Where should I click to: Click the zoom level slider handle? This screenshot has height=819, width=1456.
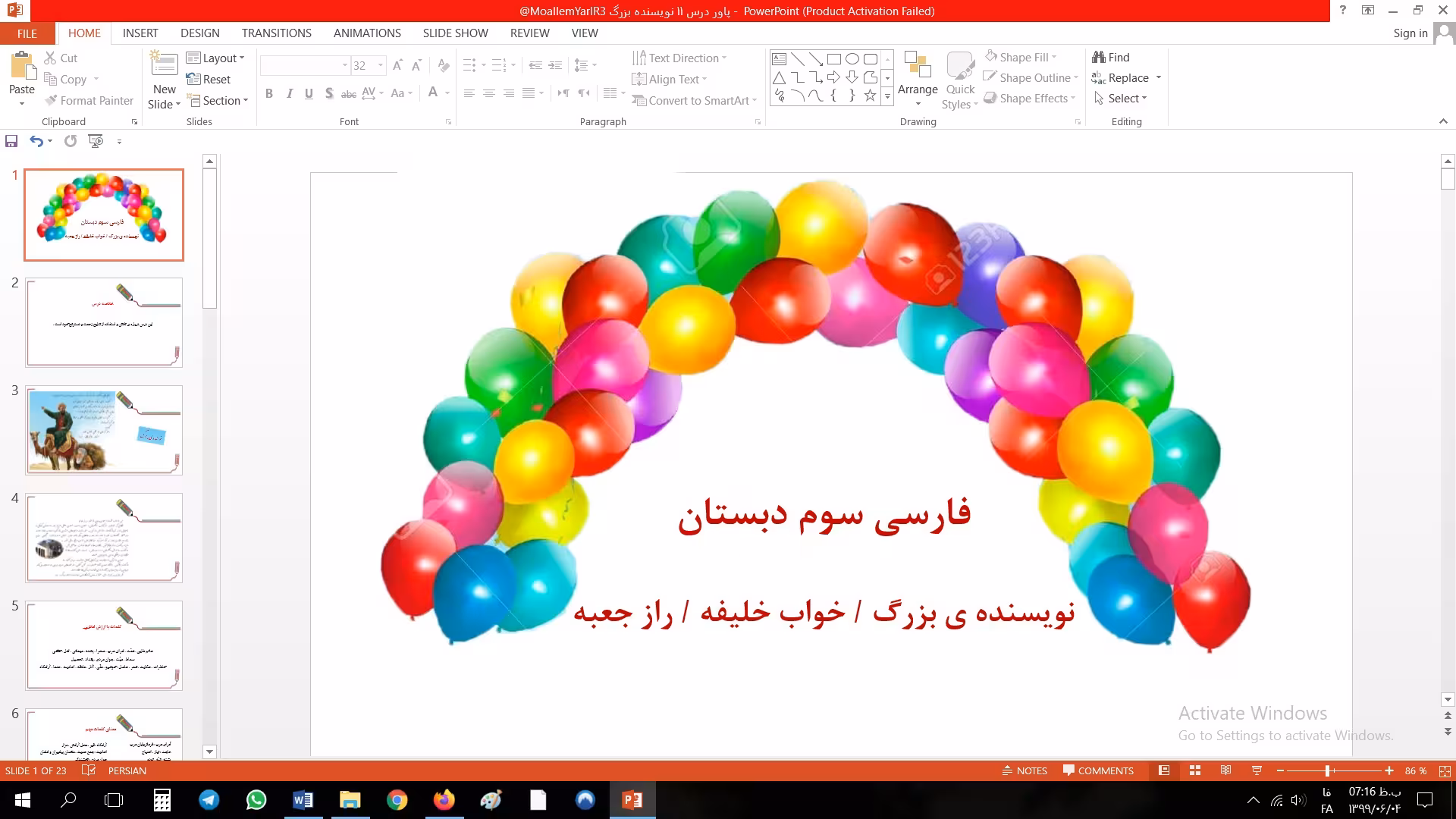pos(1327,770)
